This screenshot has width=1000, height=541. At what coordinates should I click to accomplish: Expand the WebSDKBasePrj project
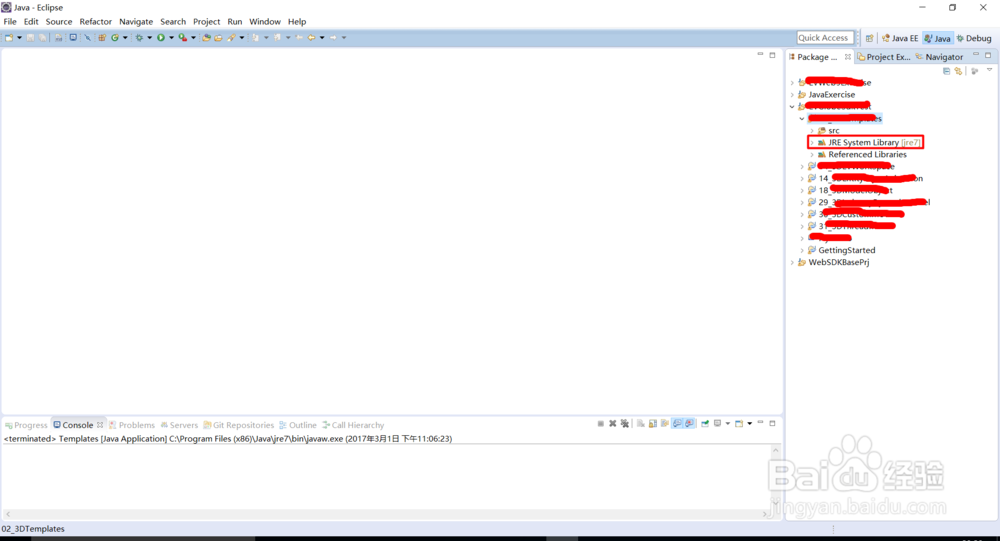(x=792, y=262)
